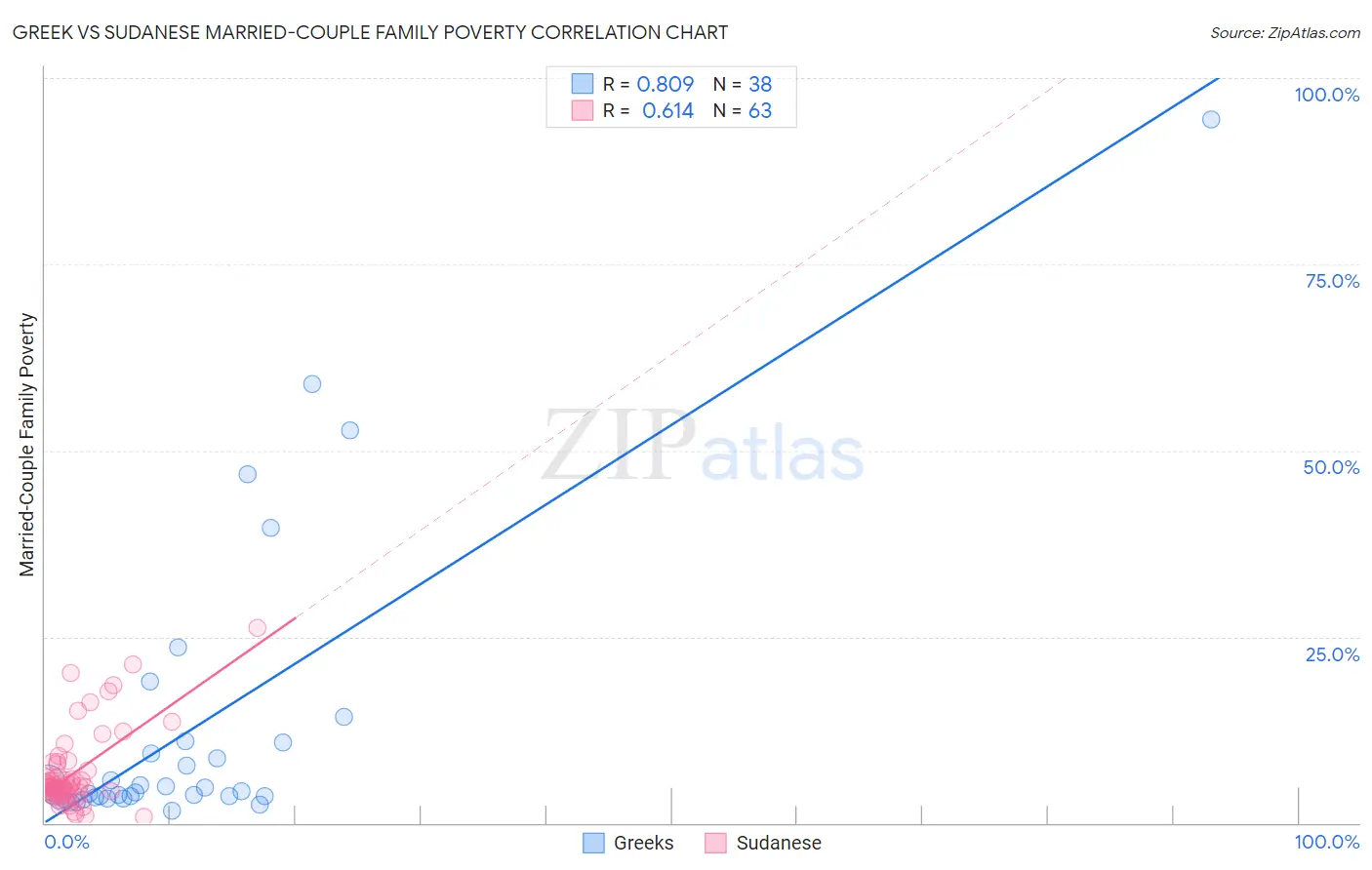Click the N = 63 sample count
The height and width of the screenshot is (870, 1372).
click(x=743, y=110)
